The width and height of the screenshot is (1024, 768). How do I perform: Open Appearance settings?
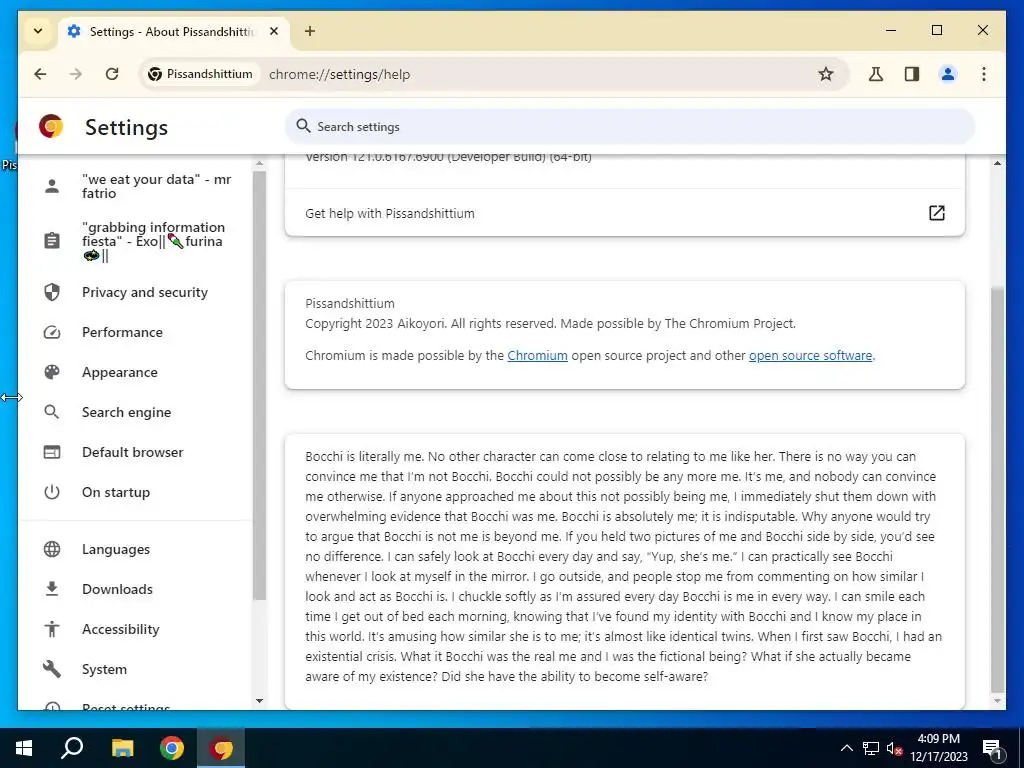(x=137, y=372)
